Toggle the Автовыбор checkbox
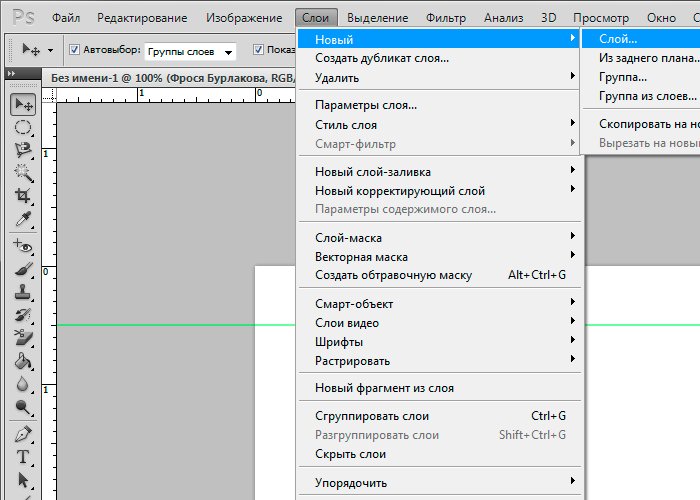This screenshot has height=500, width=700. [74, 50]
